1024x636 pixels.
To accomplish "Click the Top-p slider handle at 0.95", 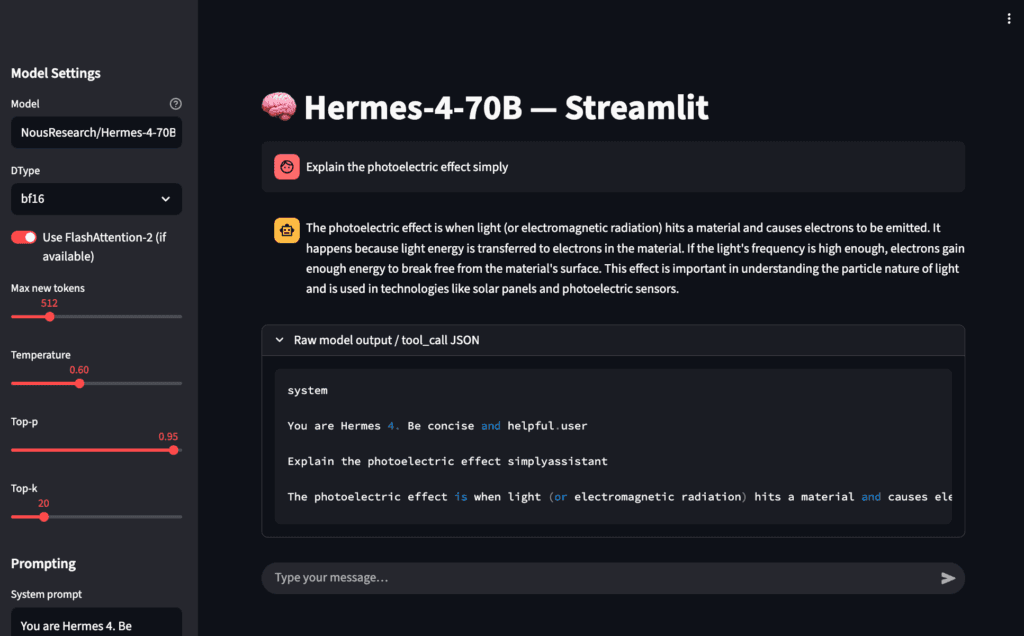I will (174, 450).
